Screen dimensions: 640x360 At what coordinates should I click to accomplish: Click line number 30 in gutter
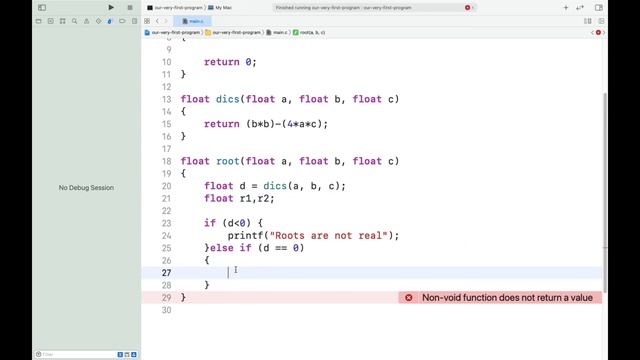[x=166, y=310]
